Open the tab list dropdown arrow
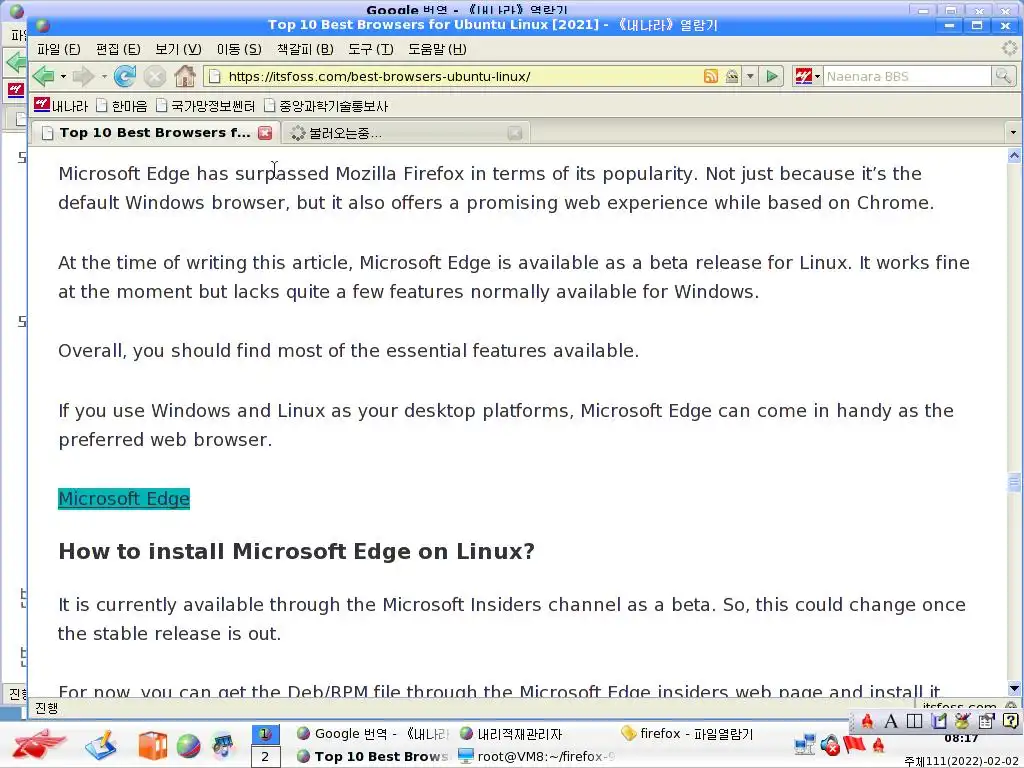The image size is (1024, 768). tap(1013, 133)
